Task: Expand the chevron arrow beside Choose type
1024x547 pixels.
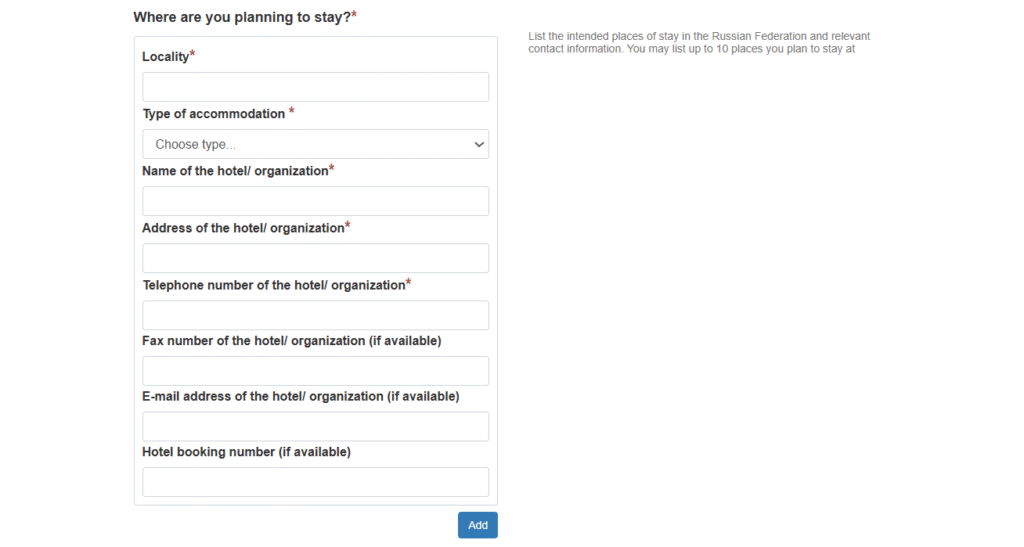Action: click(x=479, y=144)
